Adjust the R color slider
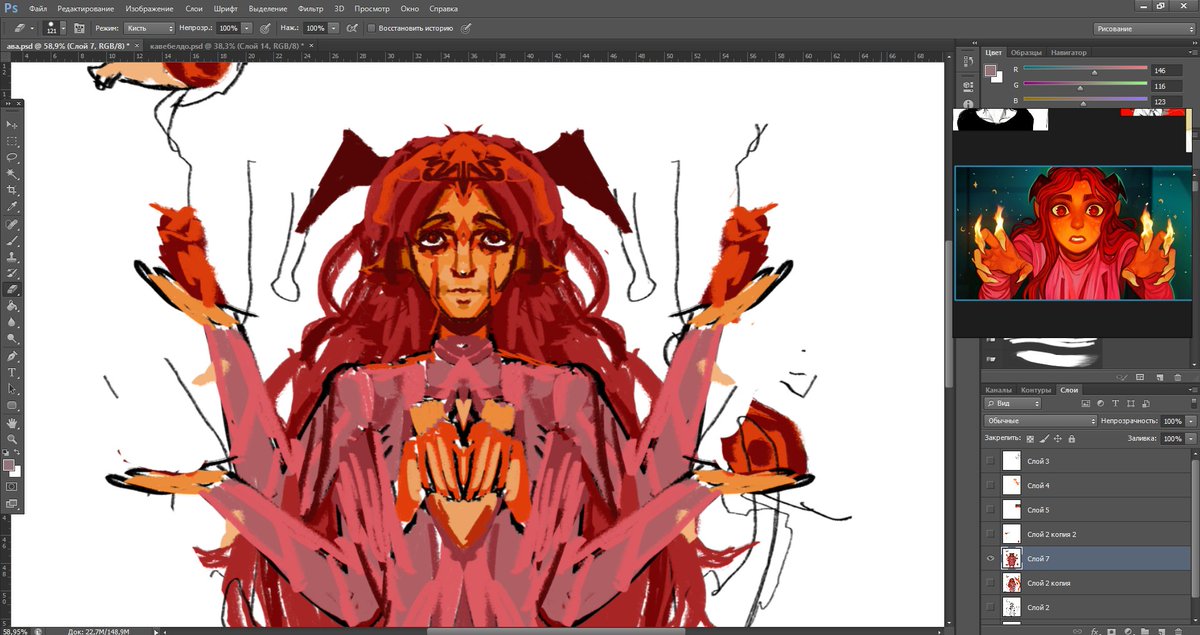The image size is (1200, 635). (x=1094, y=72)
